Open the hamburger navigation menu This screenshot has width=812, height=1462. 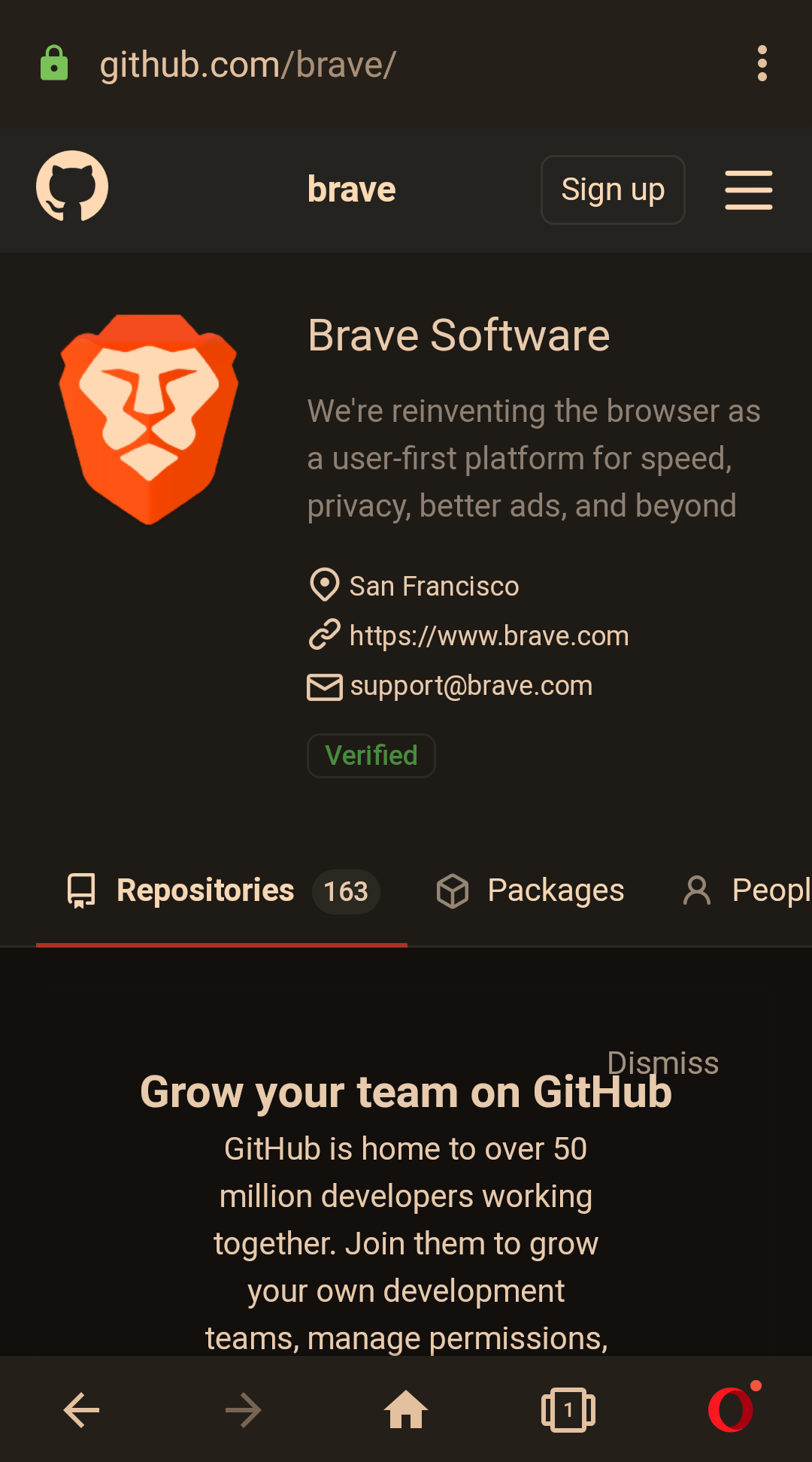point(748,190)
